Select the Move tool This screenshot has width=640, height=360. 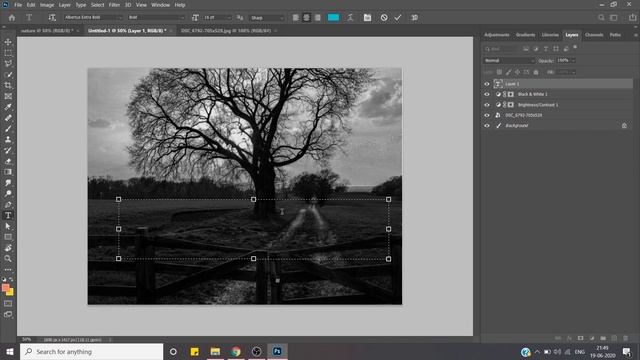(x=8, y=42)
